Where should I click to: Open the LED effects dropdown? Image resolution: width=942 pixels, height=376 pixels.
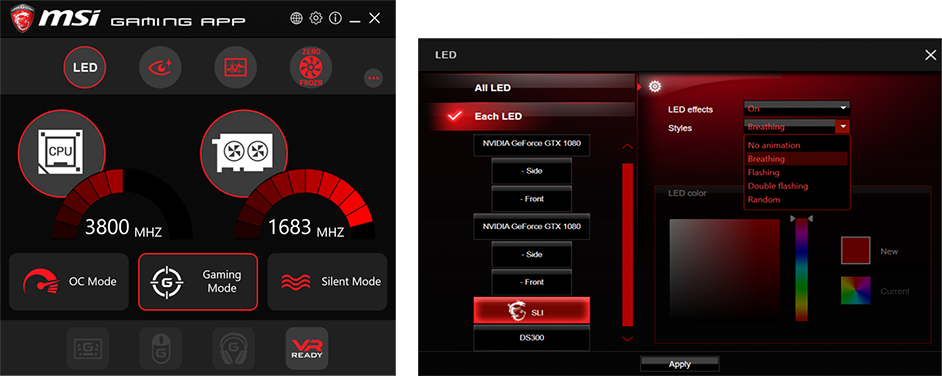pyautogui.click(x=797, y=109)
